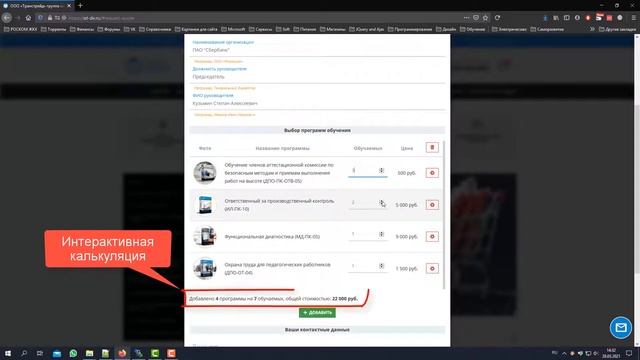The height and width of the screenshot is (360, 640).
Task: Click the attestation commission program thumbnail
Action: [205, 173]
